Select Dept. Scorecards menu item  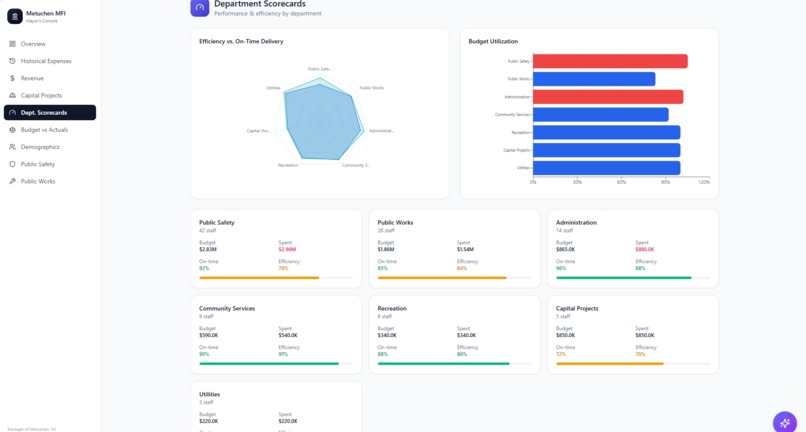50,113
